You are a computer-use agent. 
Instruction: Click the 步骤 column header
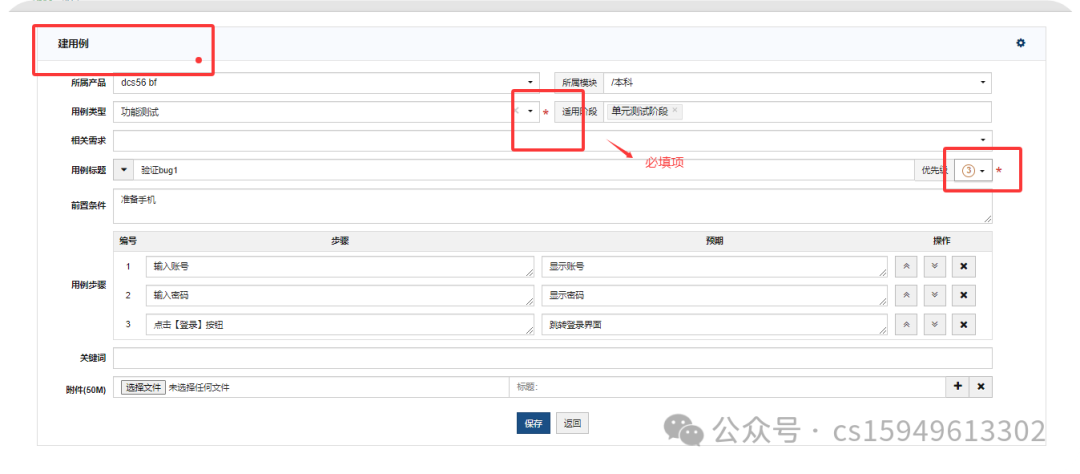coord(340,241)
